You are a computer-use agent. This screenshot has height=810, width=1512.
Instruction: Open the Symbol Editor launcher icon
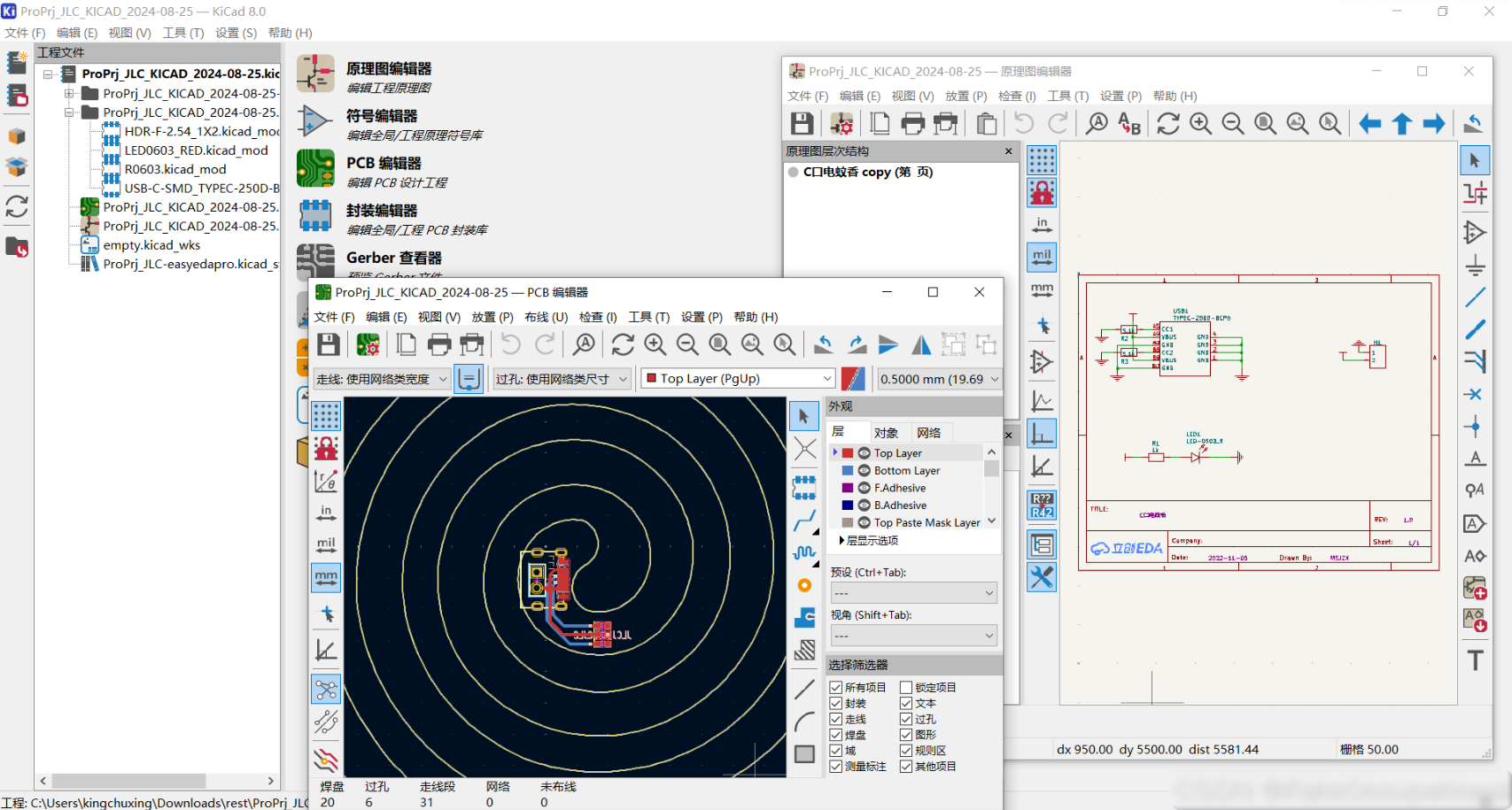pyautogui.click(x=315, y=121)
